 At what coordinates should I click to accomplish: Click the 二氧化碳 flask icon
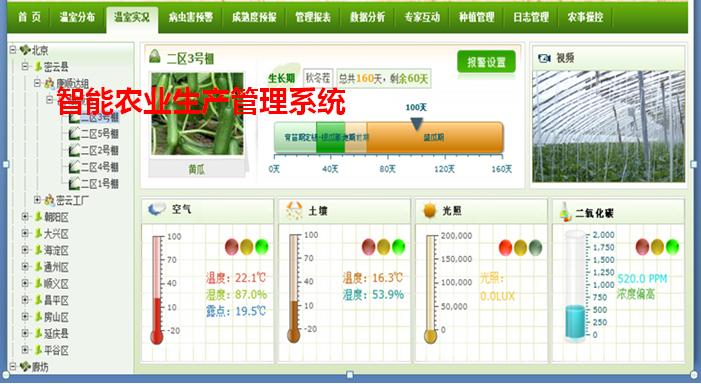565,212
